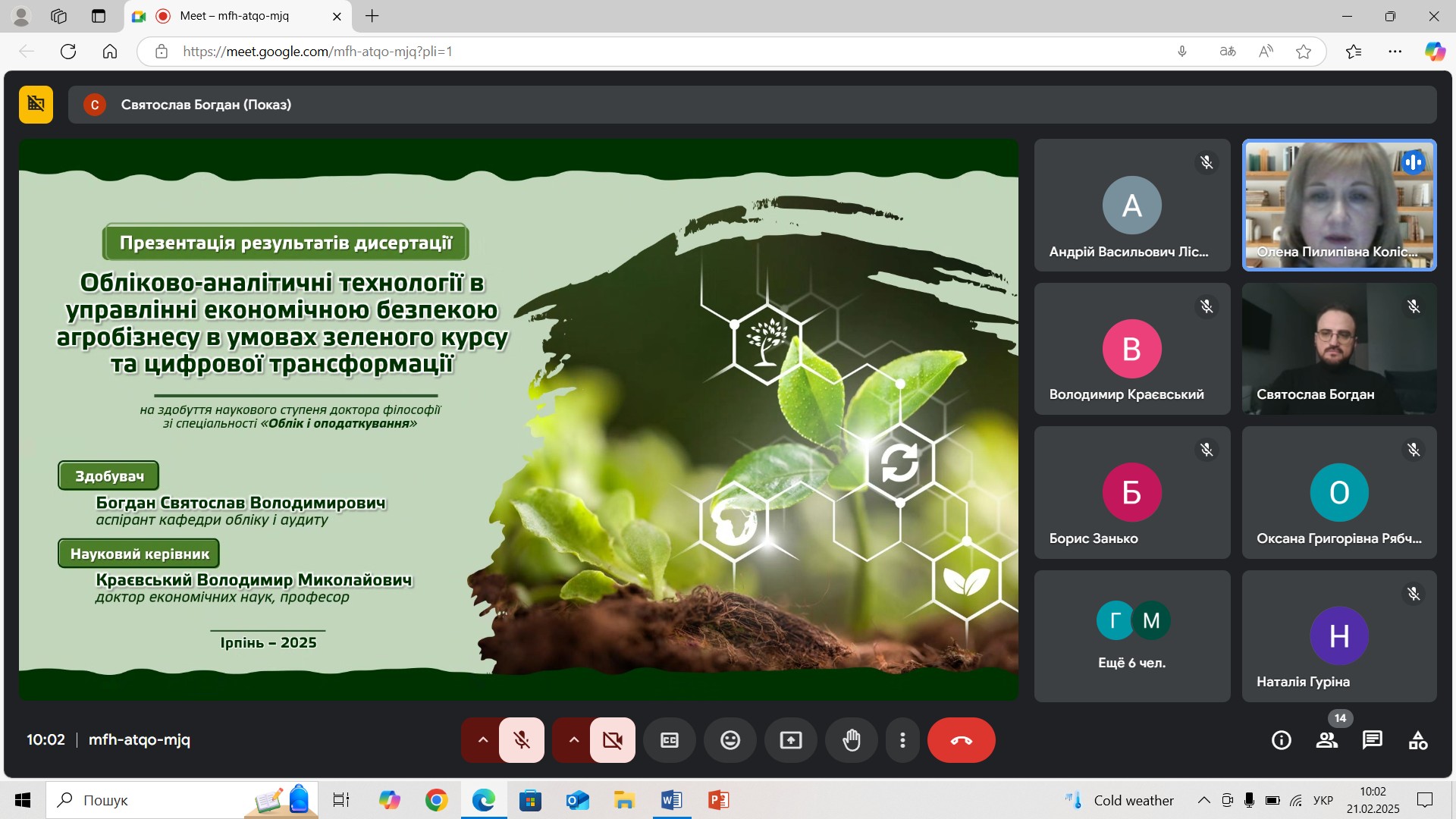This screenshot has height=819, width=1456.
Task: Unmute the microphone in Meet
Action: click(x=522, y=739)
